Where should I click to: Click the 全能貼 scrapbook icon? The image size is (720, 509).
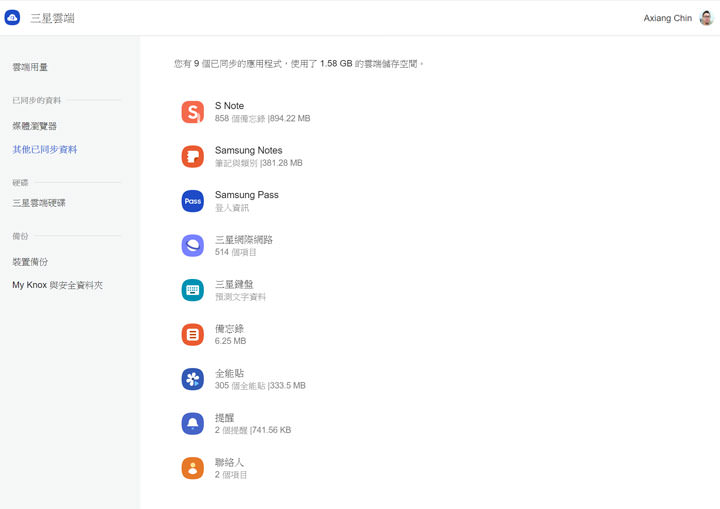(x=193, y=379)
